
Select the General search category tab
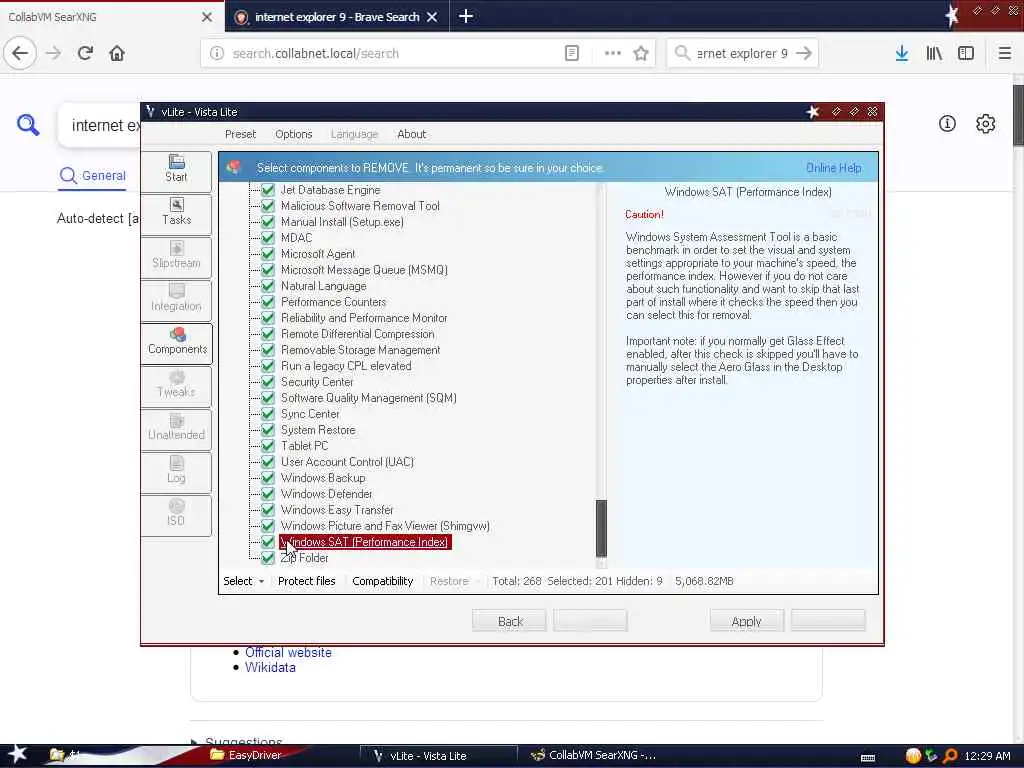click(x=92, y=176)
